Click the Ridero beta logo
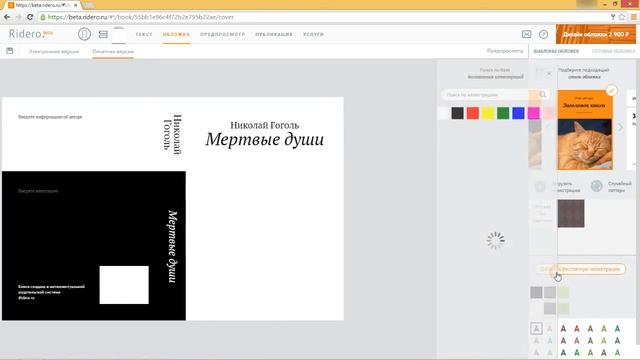The height and width of the screenshot is (360, 640). [31, 34]
